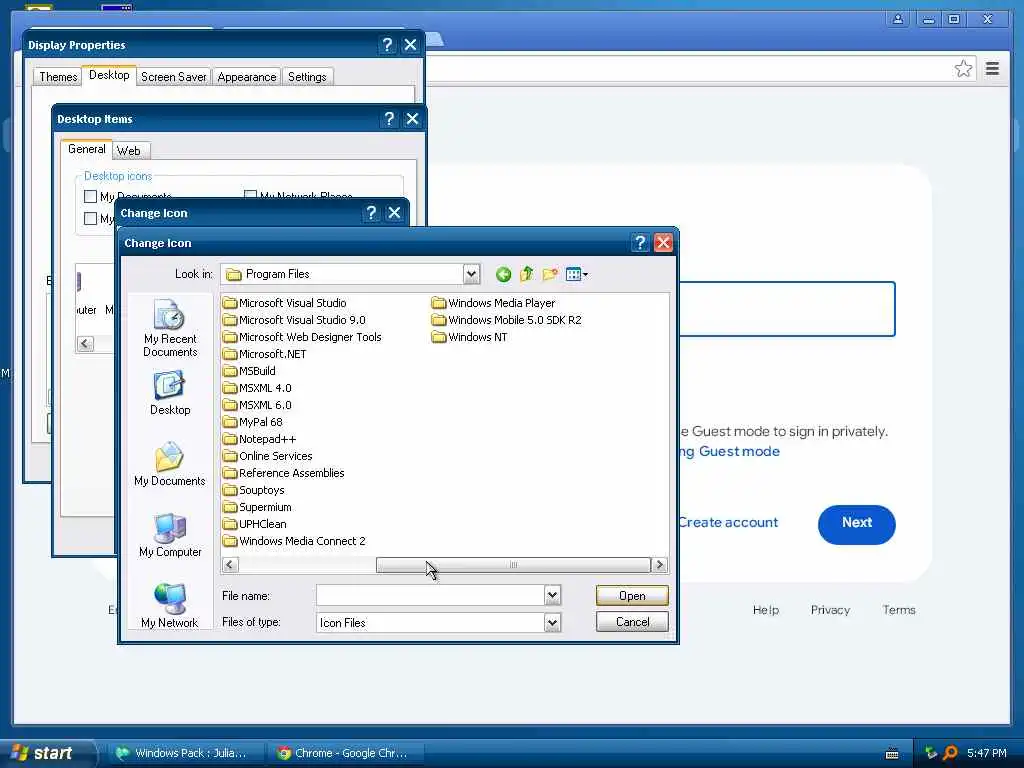Go back using the green Back arrow icon

click(503, 274)
